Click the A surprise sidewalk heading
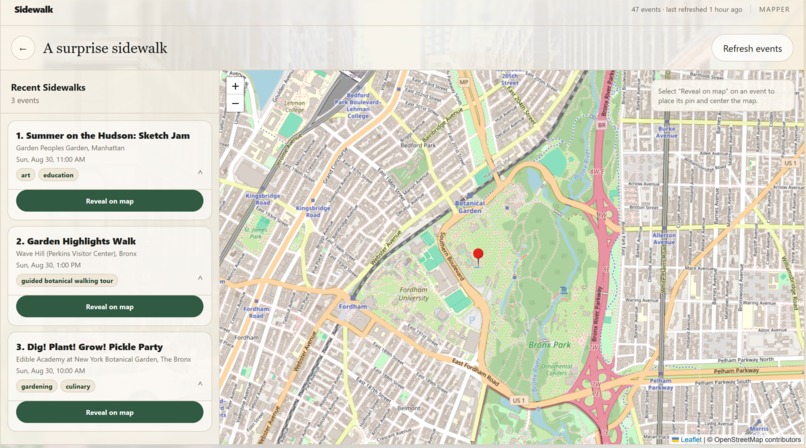The width and height of the screenshot is (806, 448). [x=105, y=48]
